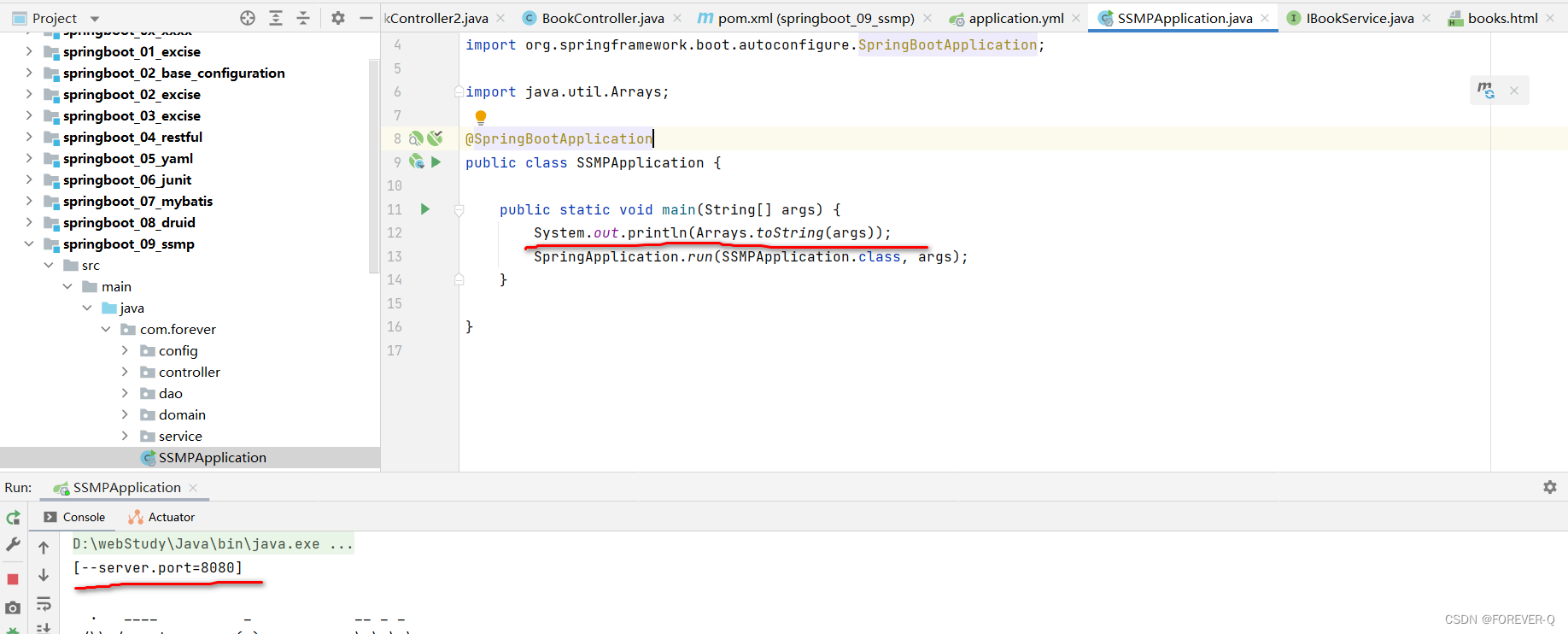Viewport: 1568px width, 634px height.
Task: Collapse the com.forever package
Action: 106,329
